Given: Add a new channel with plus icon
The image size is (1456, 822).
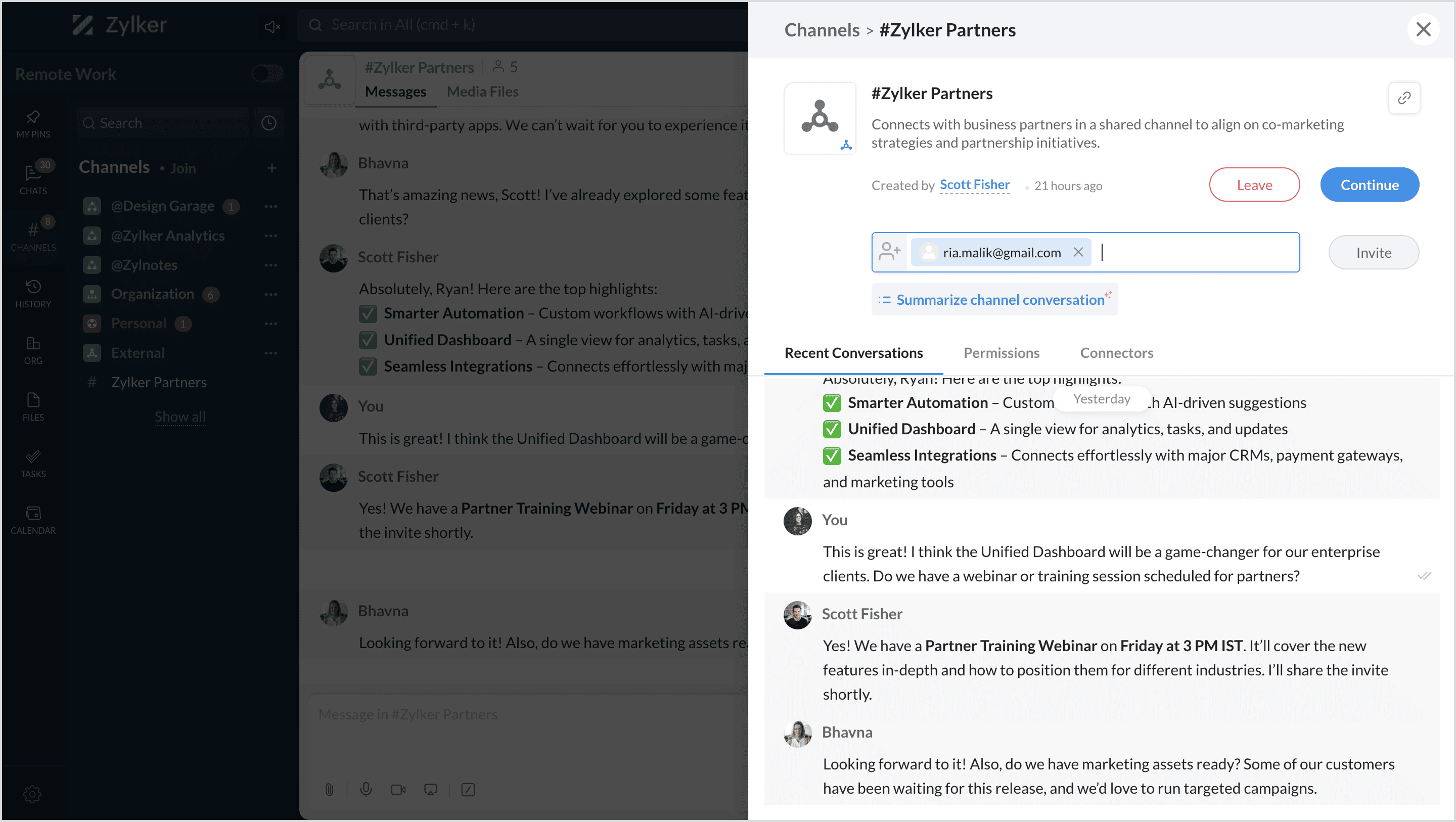Looking at the screenshot, I should (272, 168).
